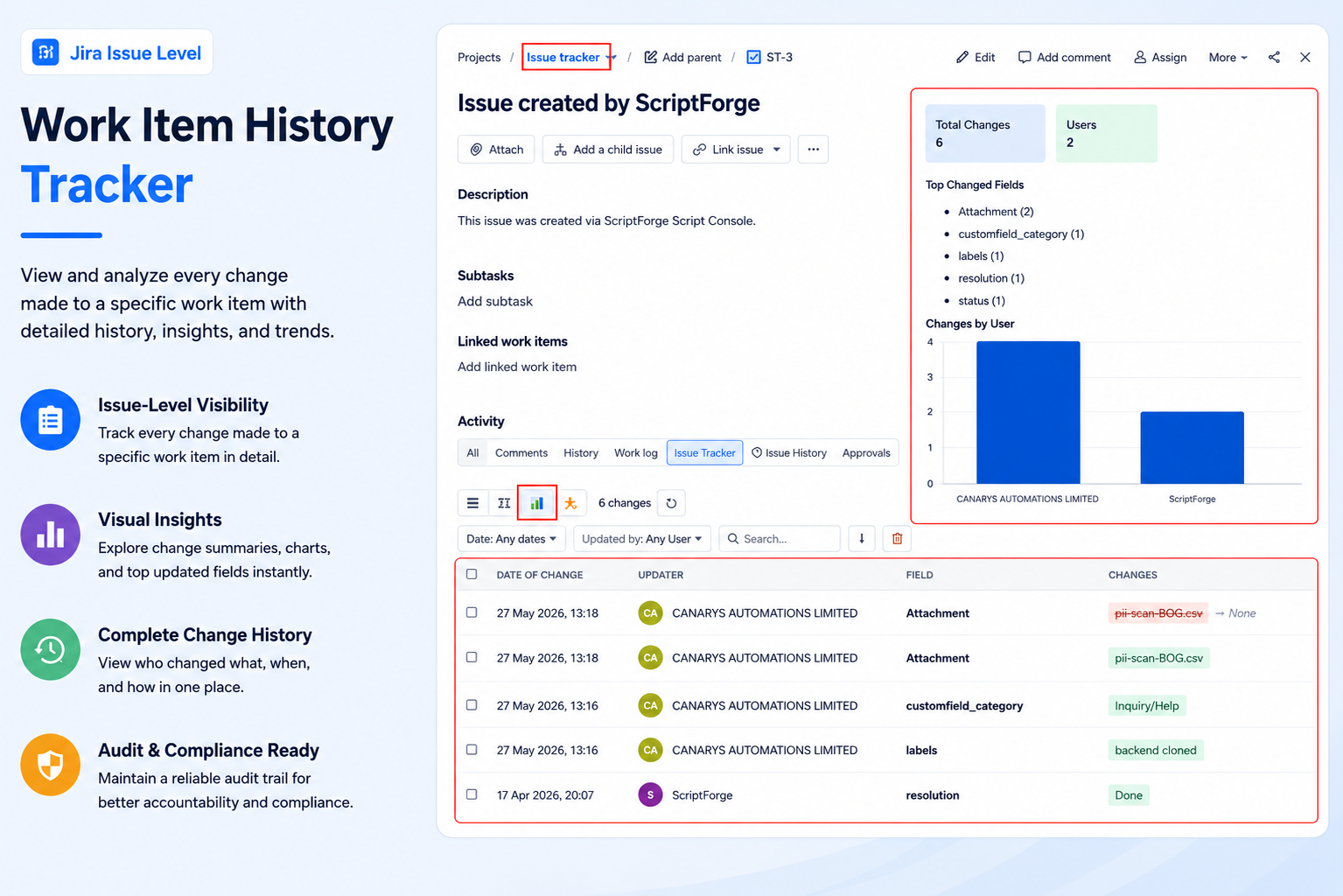
Task: Click the Inquiry/Help change value
Action: point(1147,705)
